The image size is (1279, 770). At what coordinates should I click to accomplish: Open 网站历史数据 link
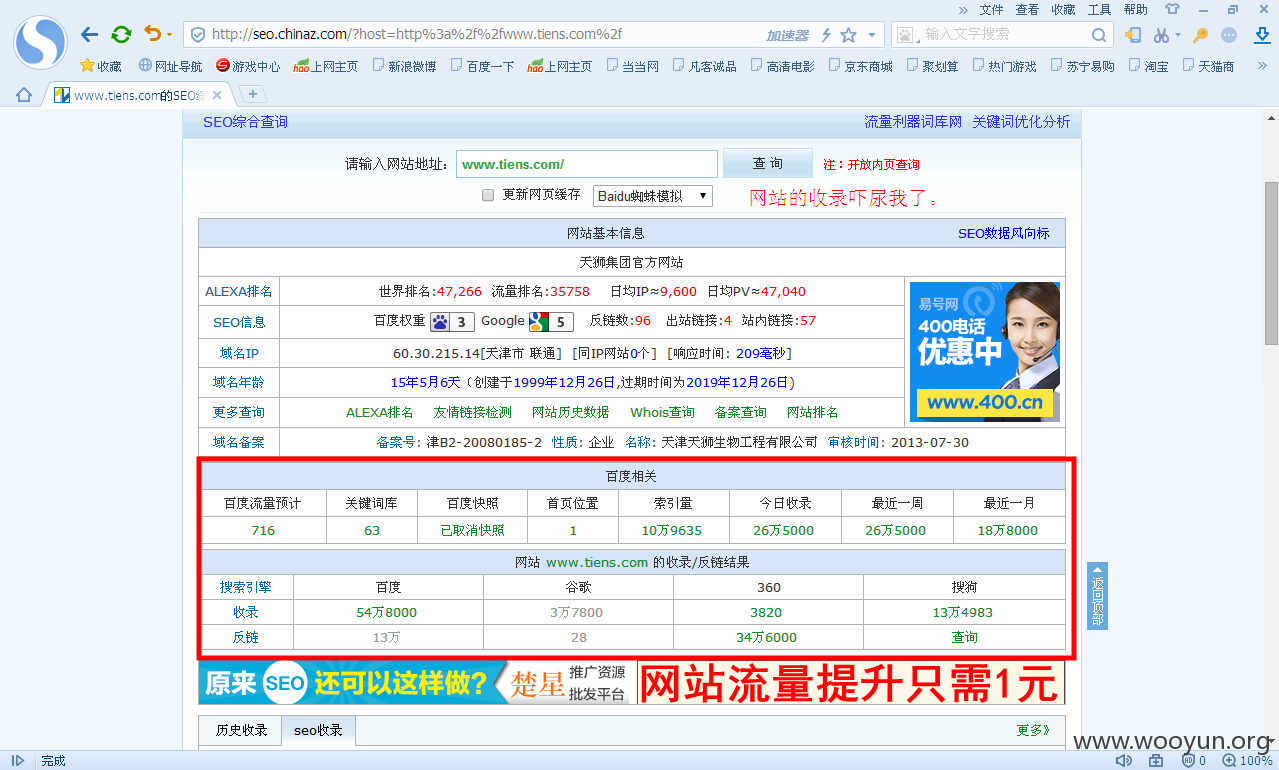(x=571, y=412)
